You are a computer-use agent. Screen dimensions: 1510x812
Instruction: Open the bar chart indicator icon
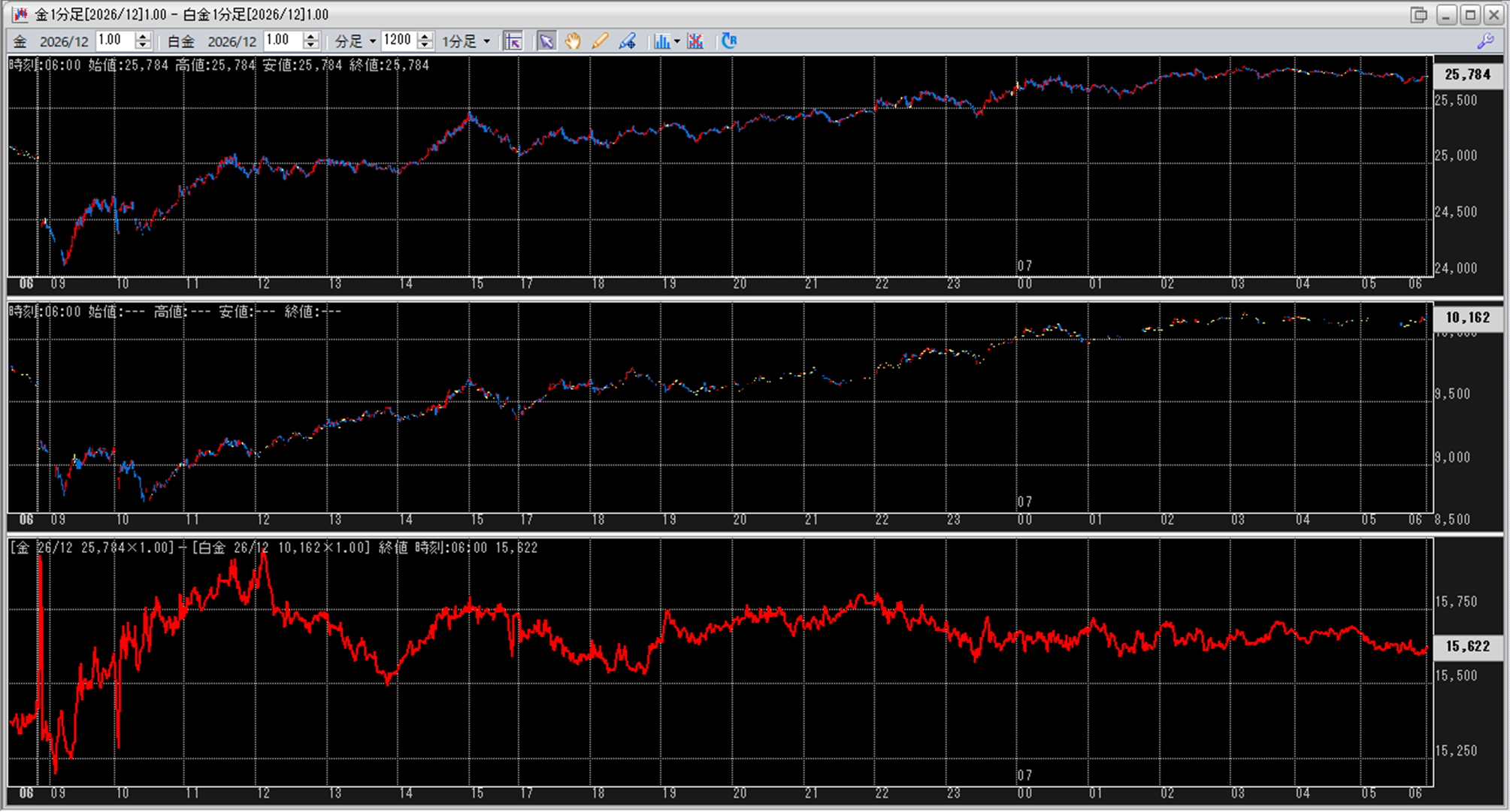click(x=661, y=41)
